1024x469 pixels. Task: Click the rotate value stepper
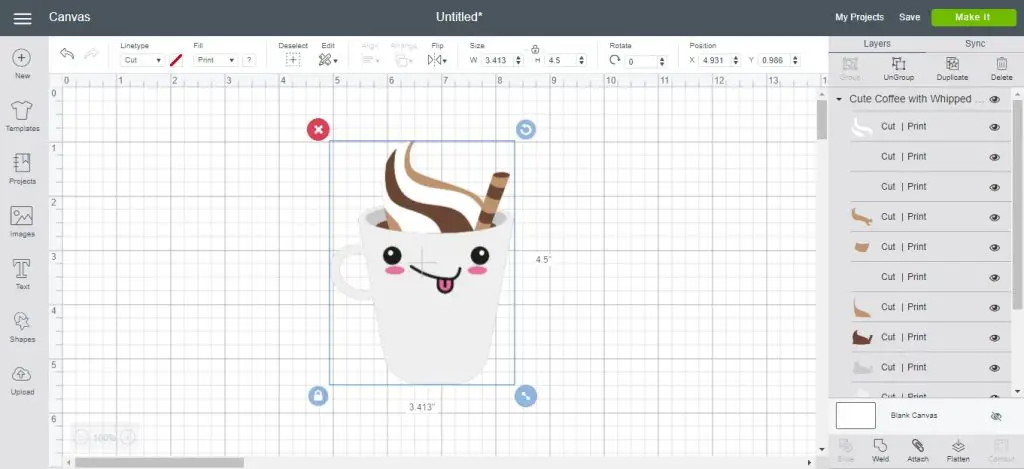click(662, 61)
